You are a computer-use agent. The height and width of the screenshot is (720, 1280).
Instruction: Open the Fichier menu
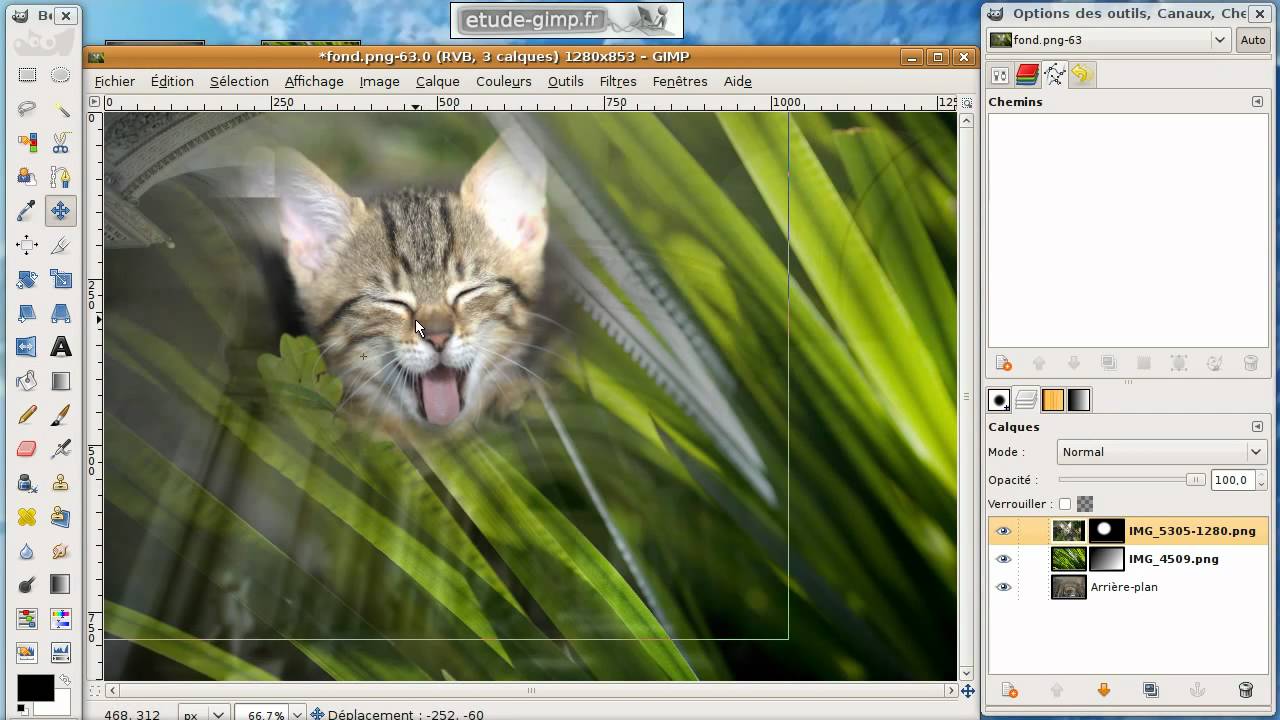115,81
